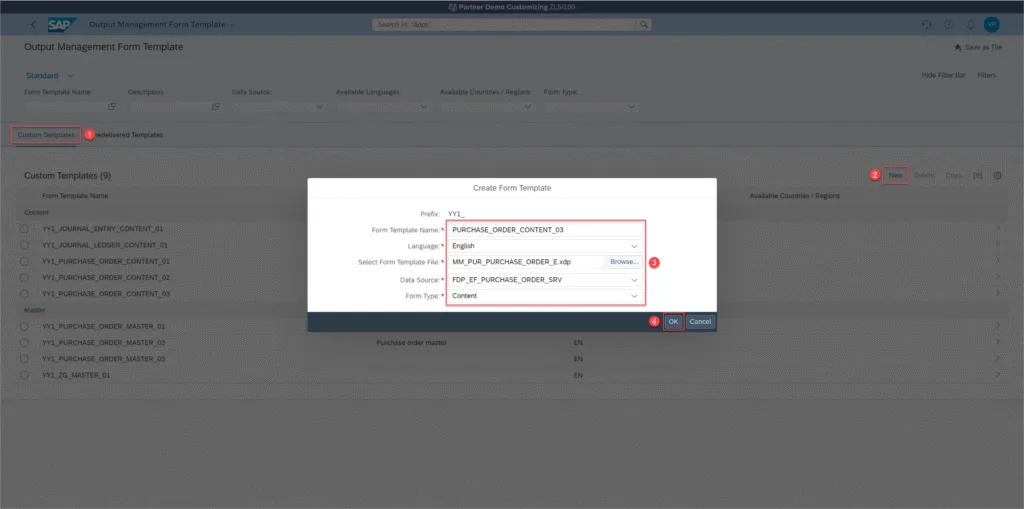Click the Save as Tile star
The height and width of the screenshot is (509, 1024).
point(957,48)
